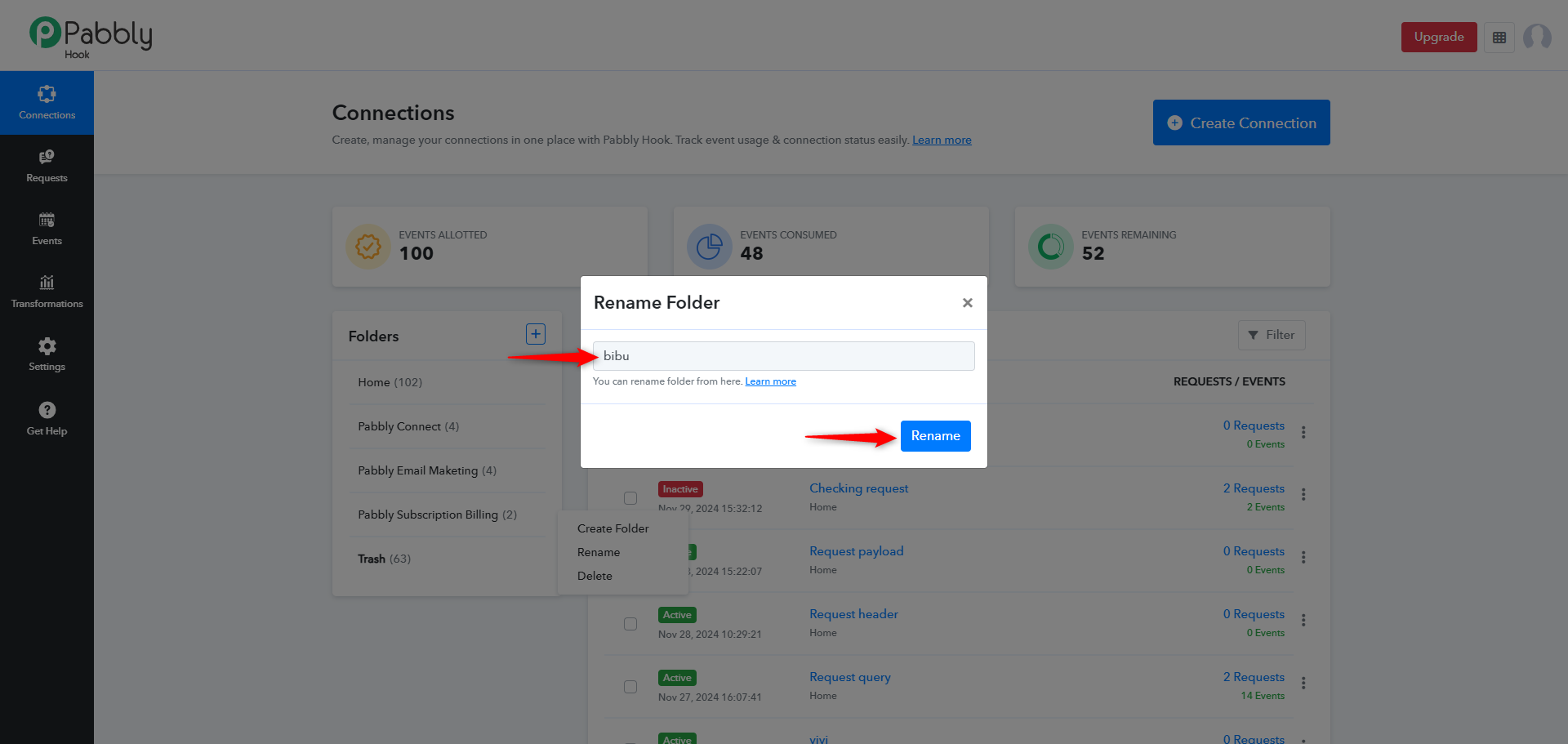The image size is (1568, 744).
Task: Tick checkbox for Checking request connection
Action: pos(630,498)
